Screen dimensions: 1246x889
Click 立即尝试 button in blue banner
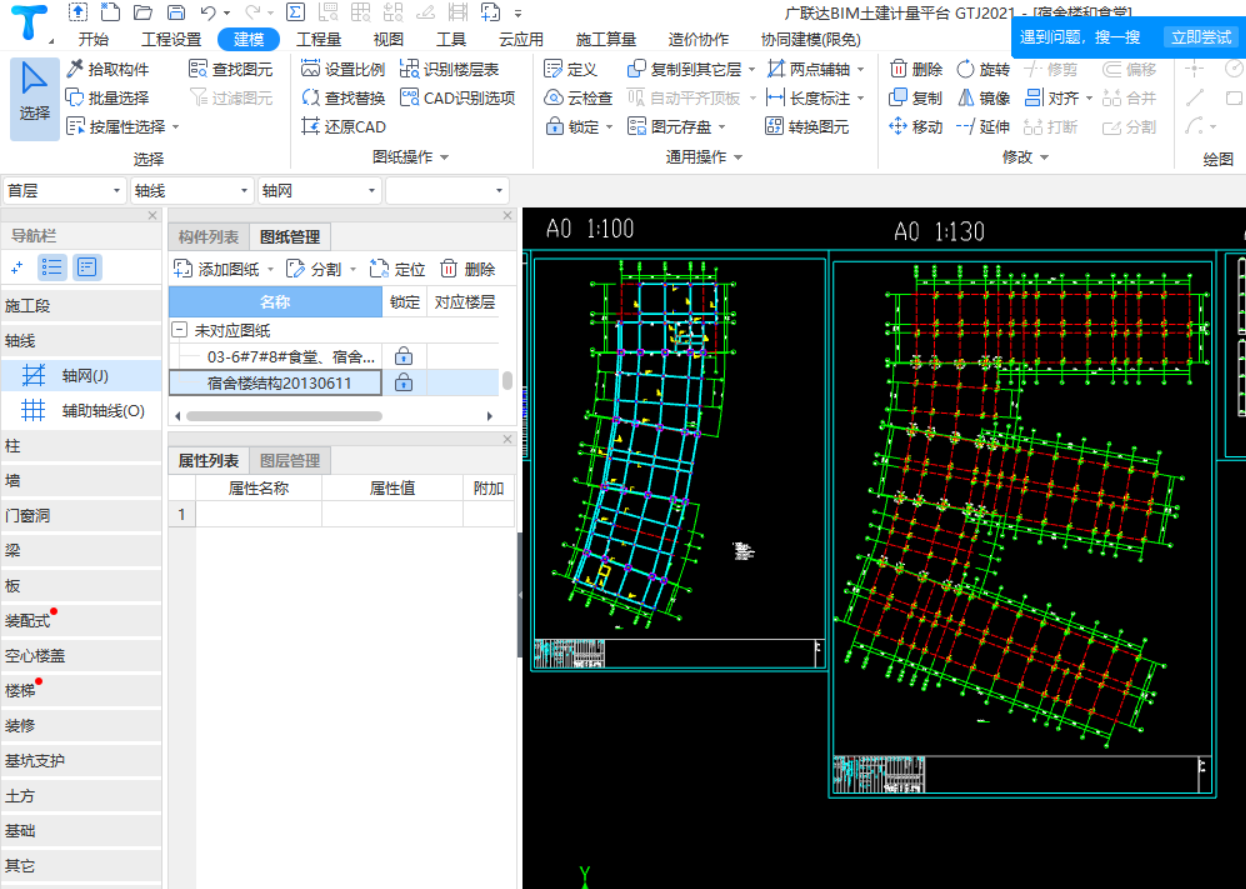click(x=1201, y=36)
